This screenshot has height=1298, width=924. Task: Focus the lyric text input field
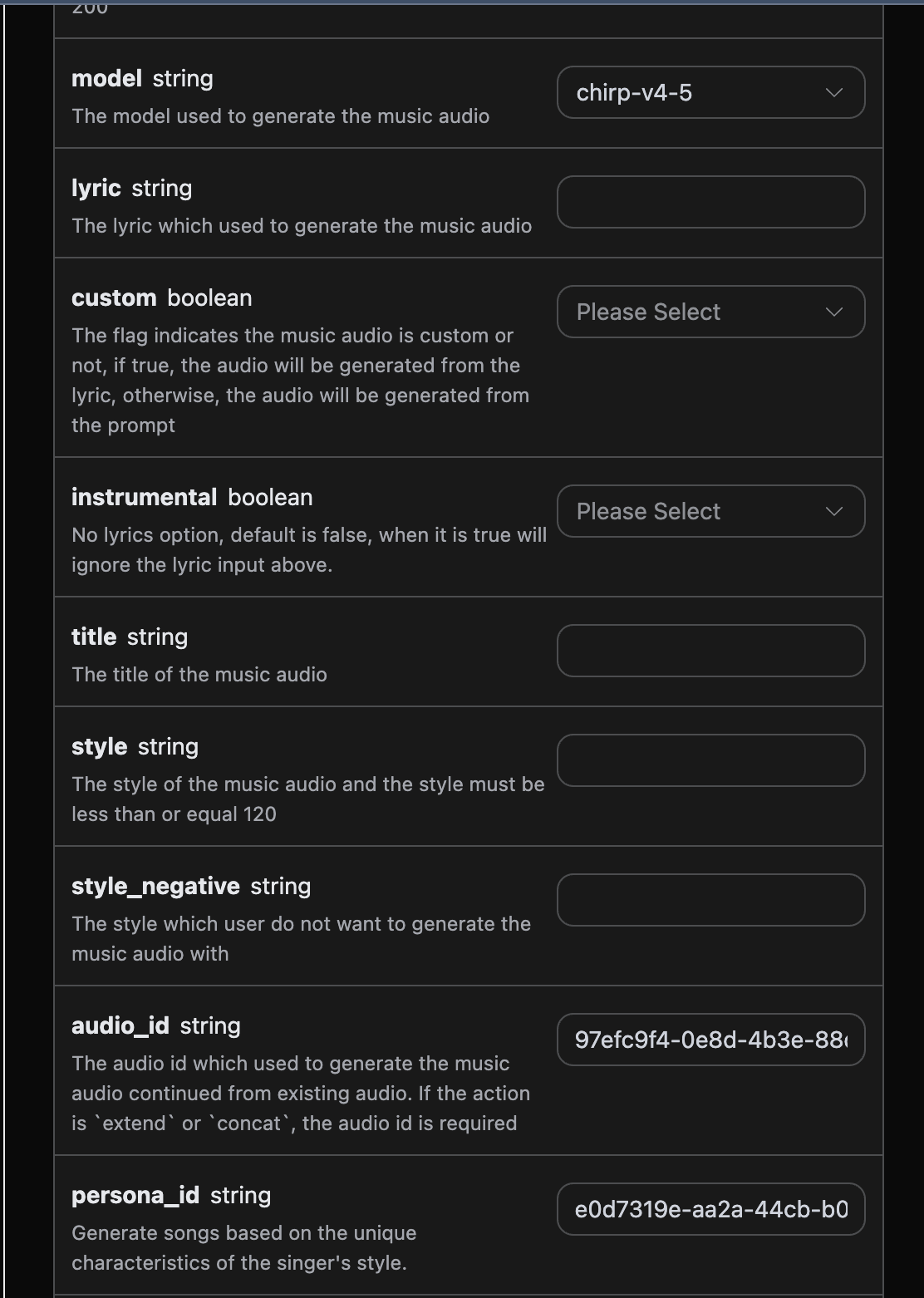click(710, 202)
